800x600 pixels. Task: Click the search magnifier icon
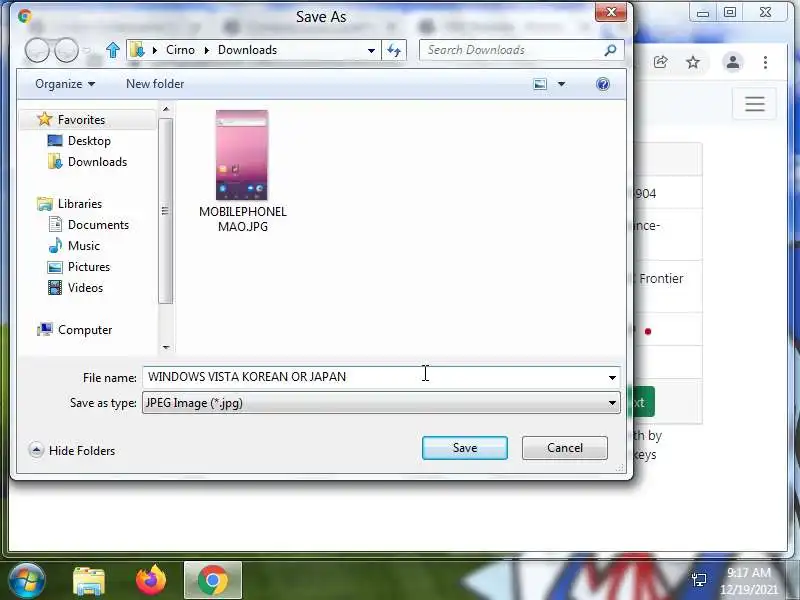pos(610,50)
